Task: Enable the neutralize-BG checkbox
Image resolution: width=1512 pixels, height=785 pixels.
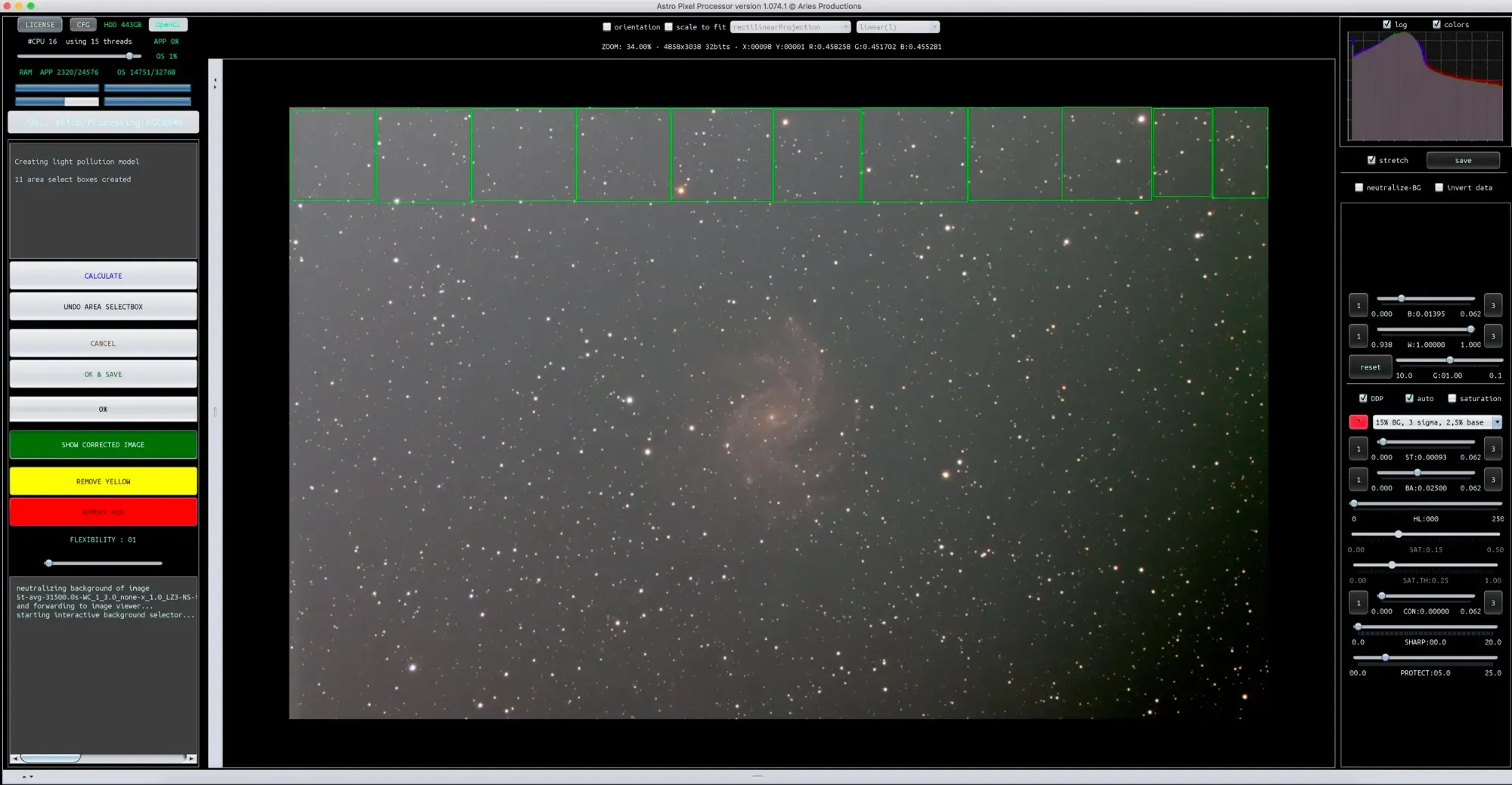Action: 1359,187
